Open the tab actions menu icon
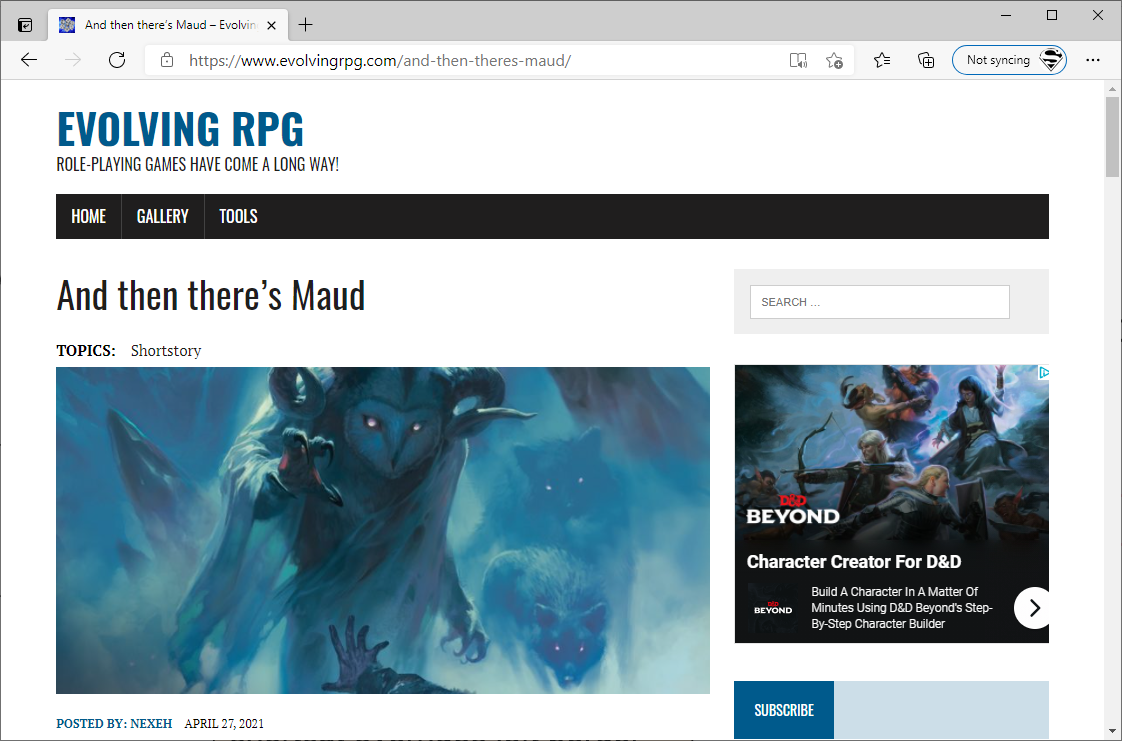The height and width of the screenshot is (741, 1122). coord(25,25)
